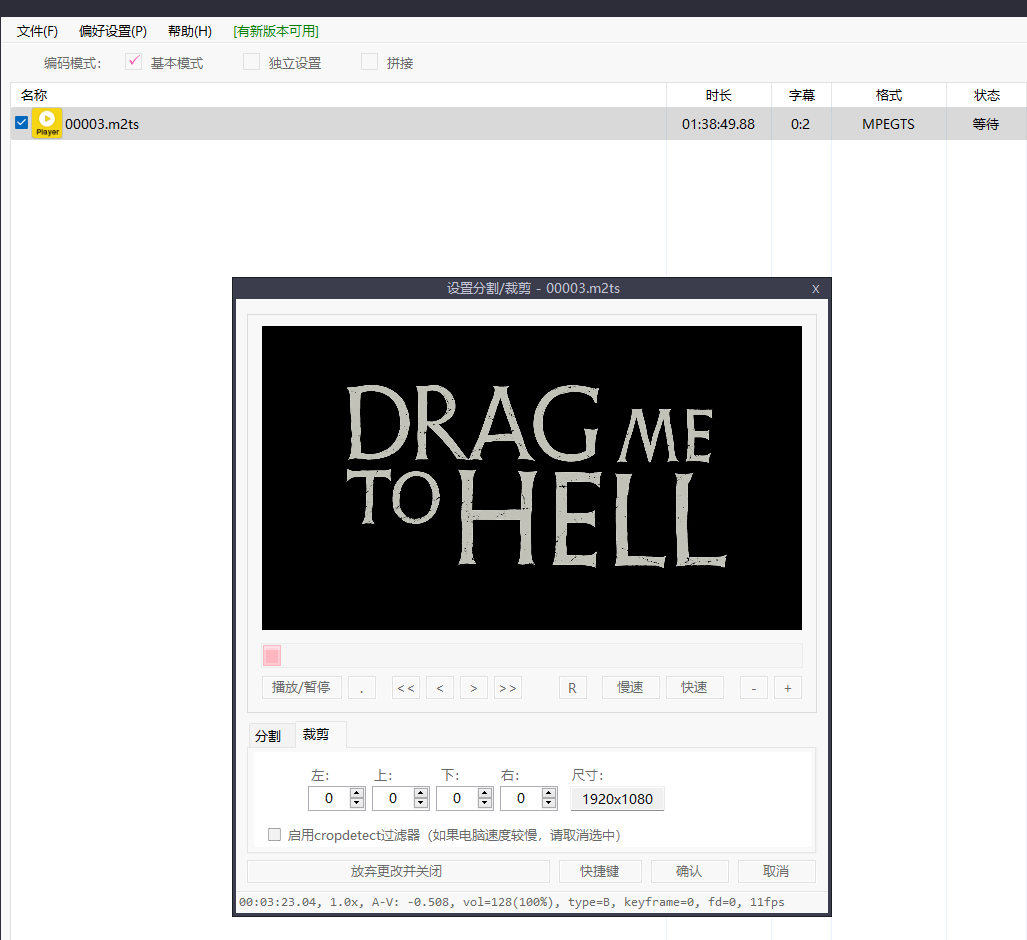Click the > step forward button
1027x940 pixels.
(x=474, y=687)
